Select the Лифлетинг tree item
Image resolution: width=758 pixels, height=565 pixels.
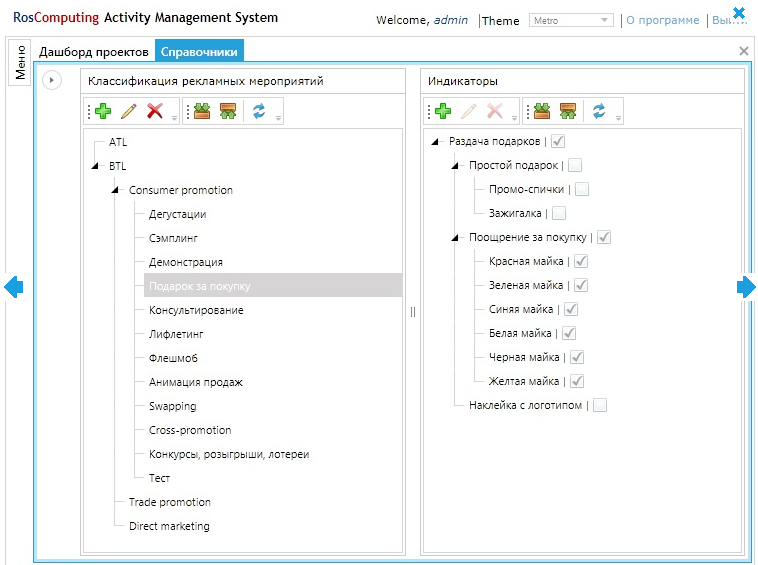pyautogui.click(x=176, y=334)
